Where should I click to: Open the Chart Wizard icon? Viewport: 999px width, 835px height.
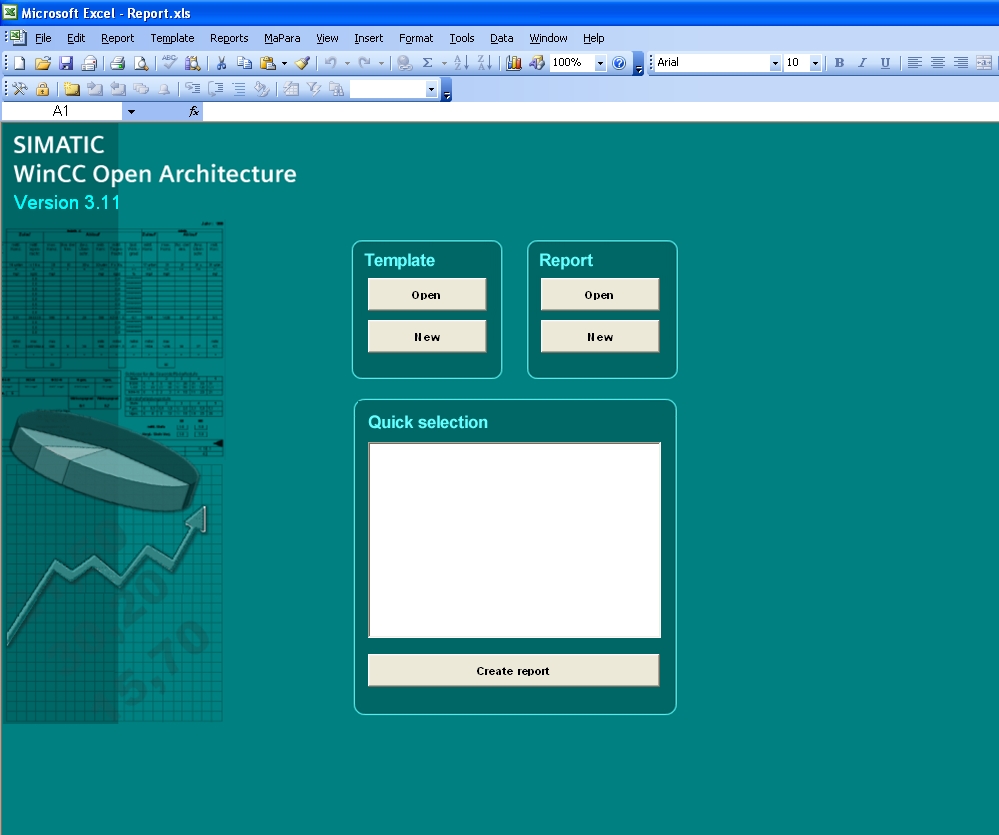coord(514,62)
